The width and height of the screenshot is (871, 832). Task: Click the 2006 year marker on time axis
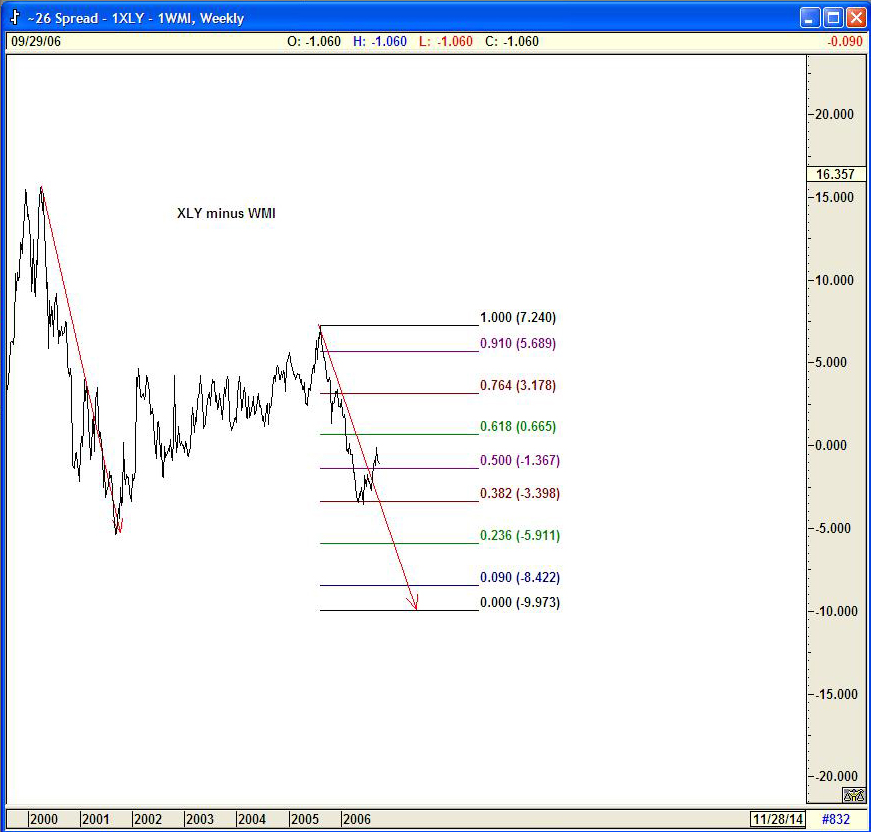click(x=357, y=819)
